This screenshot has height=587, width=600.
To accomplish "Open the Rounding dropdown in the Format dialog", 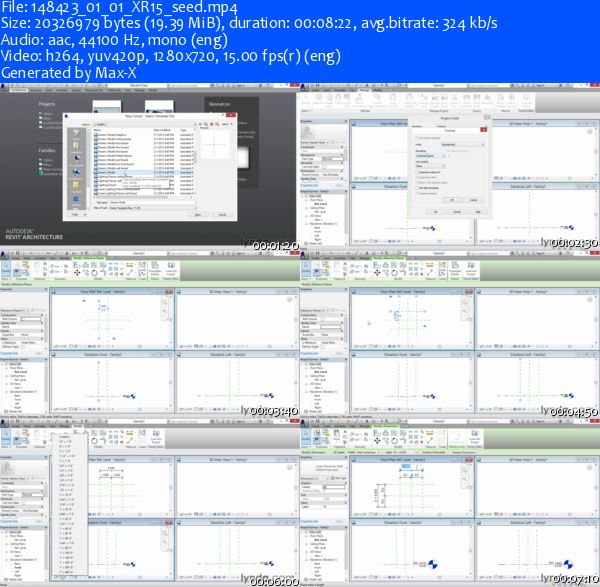I will coord(431,156).
